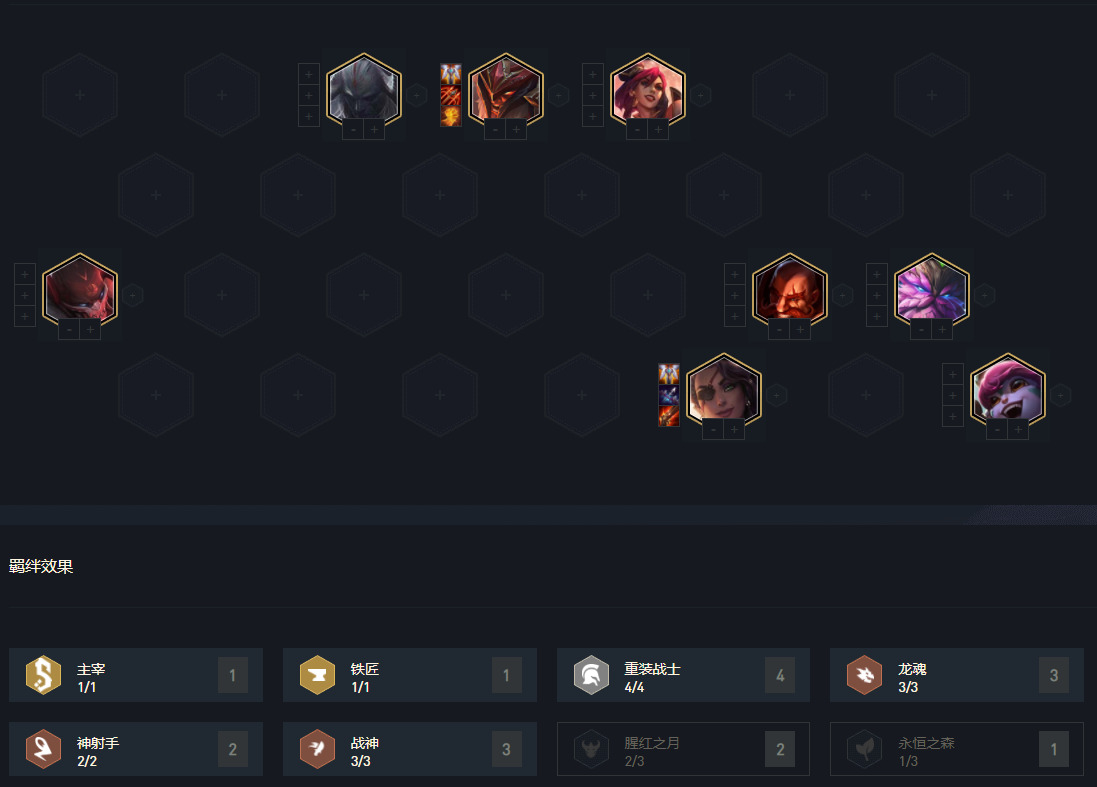
Task: Click the 主宰 trait icon
Action: tap(43, 675)
